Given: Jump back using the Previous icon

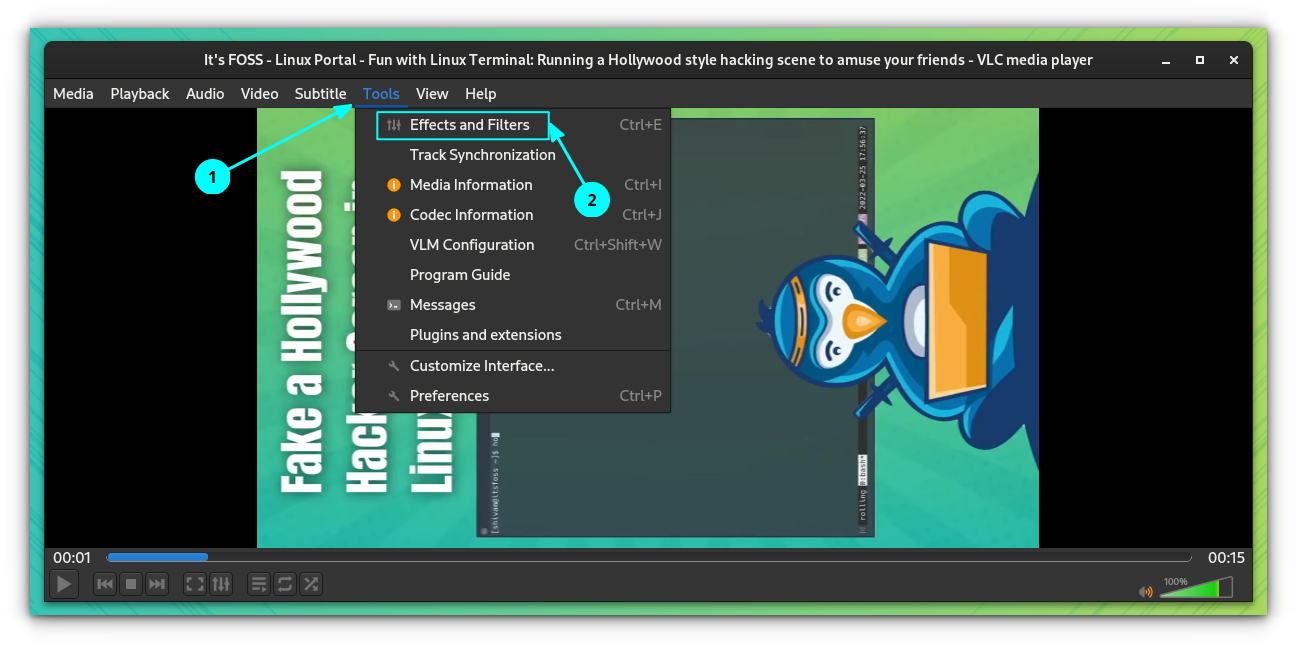Looking at the screenshot, I should pos(105,583).
